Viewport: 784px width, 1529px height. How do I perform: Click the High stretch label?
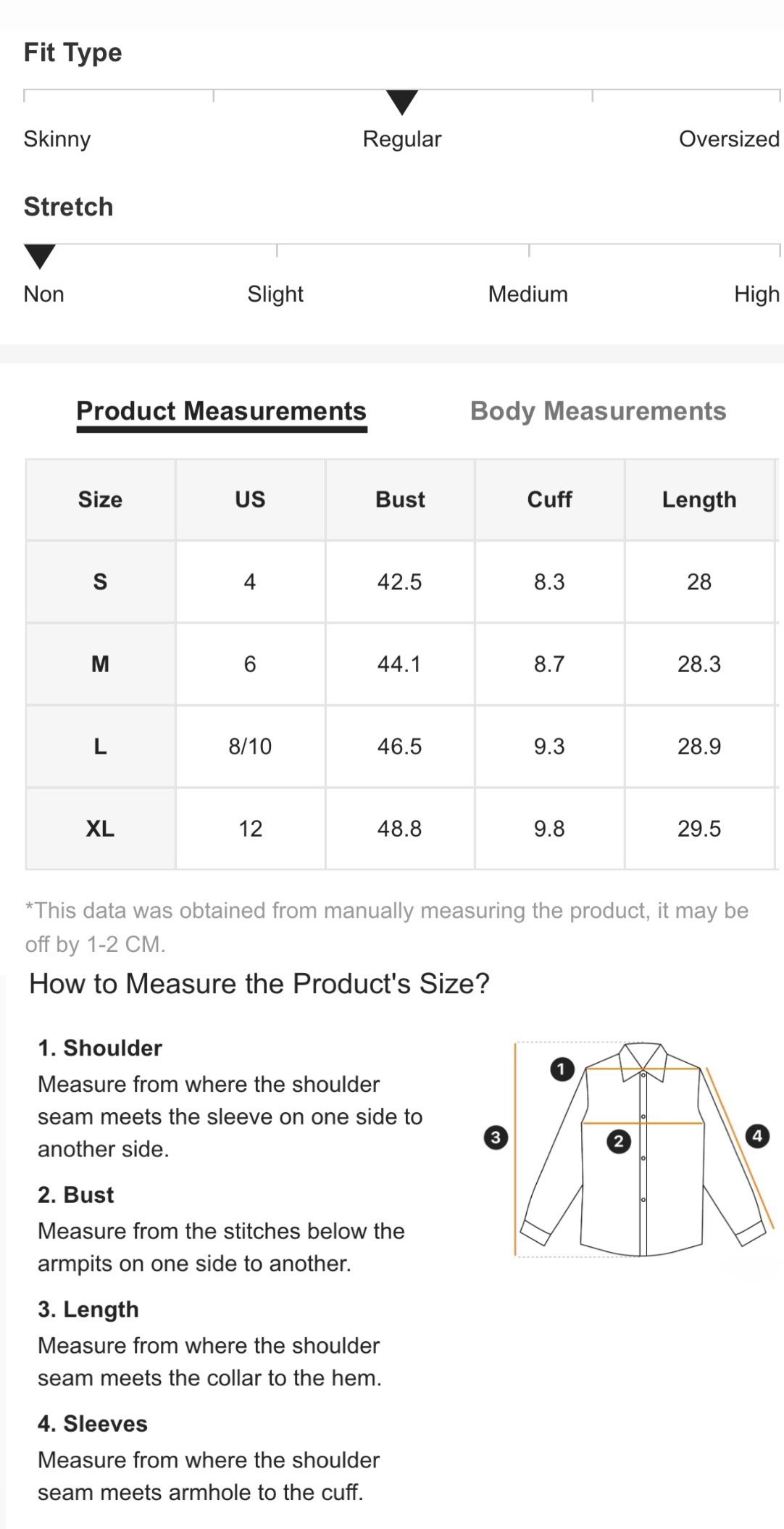click(756, 294)
